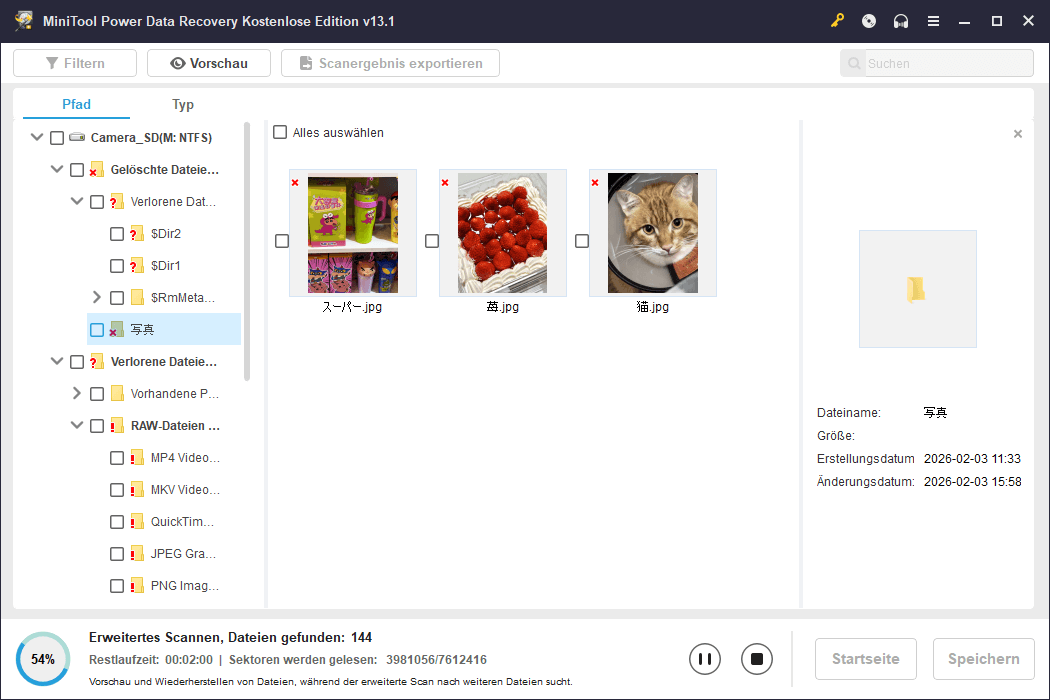This screenshot has width=1050, height=700.
Task: Check the $Dir2 checkbox
Action: point(117,234)
